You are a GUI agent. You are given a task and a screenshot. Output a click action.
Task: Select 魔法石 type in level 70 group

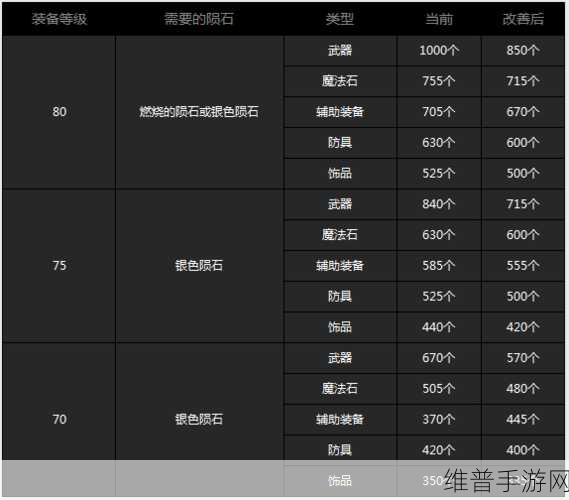[340, 388]
